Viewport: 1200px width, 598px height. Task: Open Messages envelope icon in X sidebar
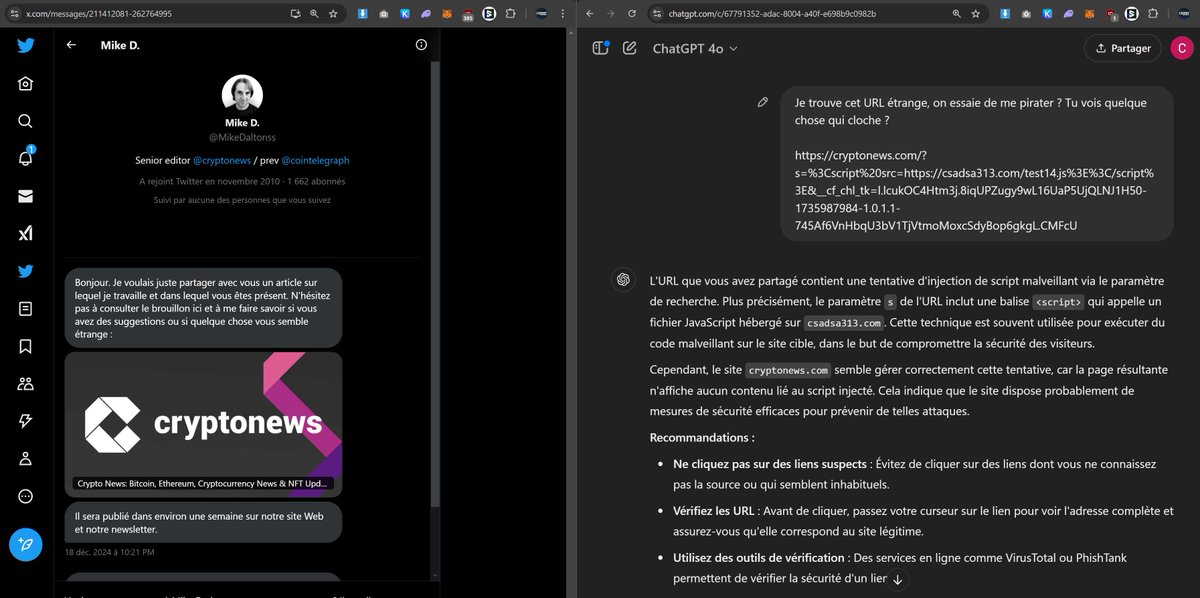point(25,196)
